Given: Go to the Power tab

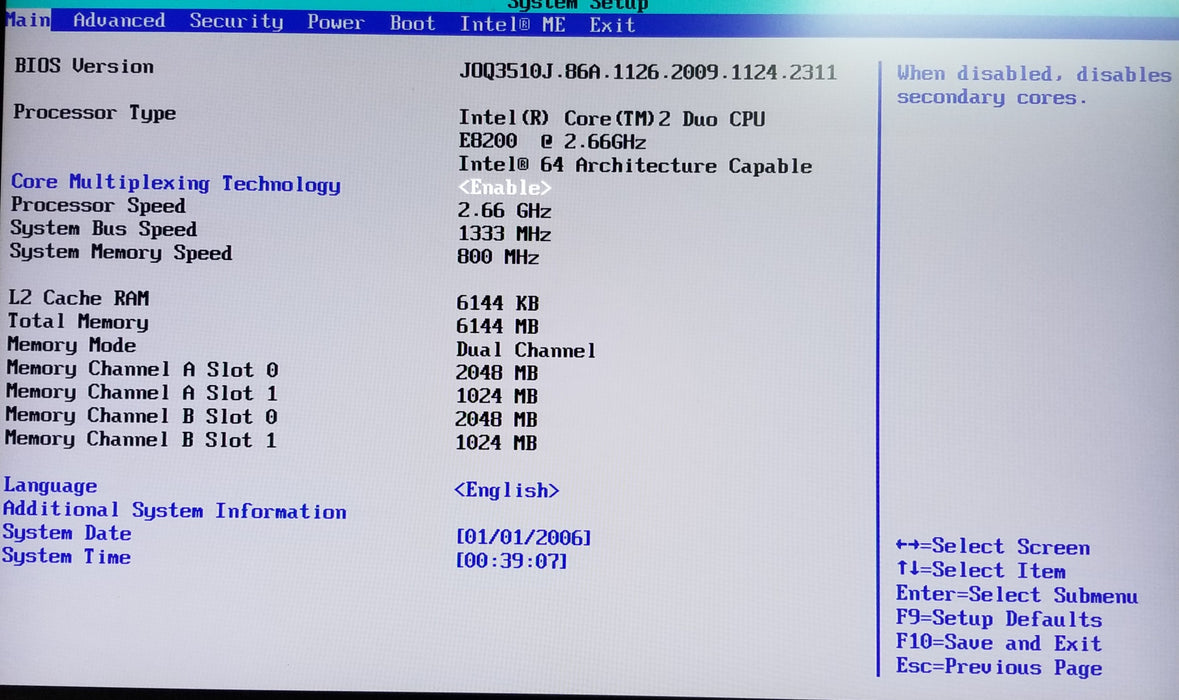Looking at the screenshot, I should pos(335,22).
